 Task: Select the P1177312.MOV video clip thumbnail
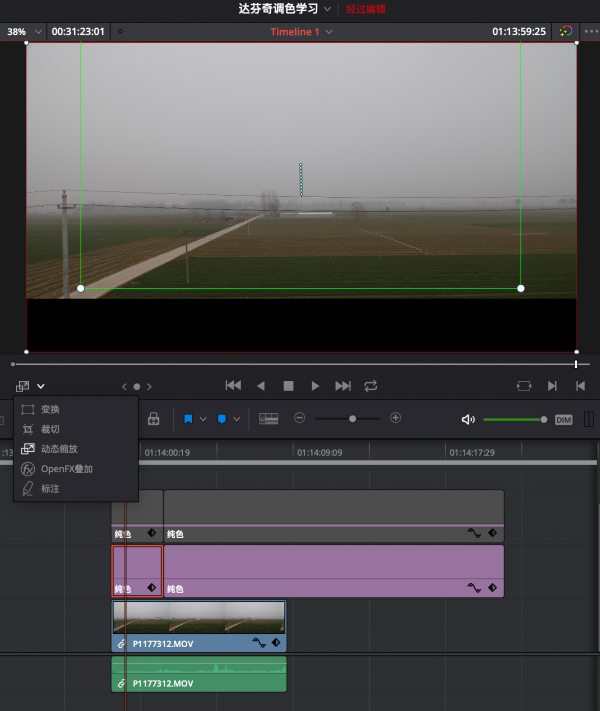point(199,617)
